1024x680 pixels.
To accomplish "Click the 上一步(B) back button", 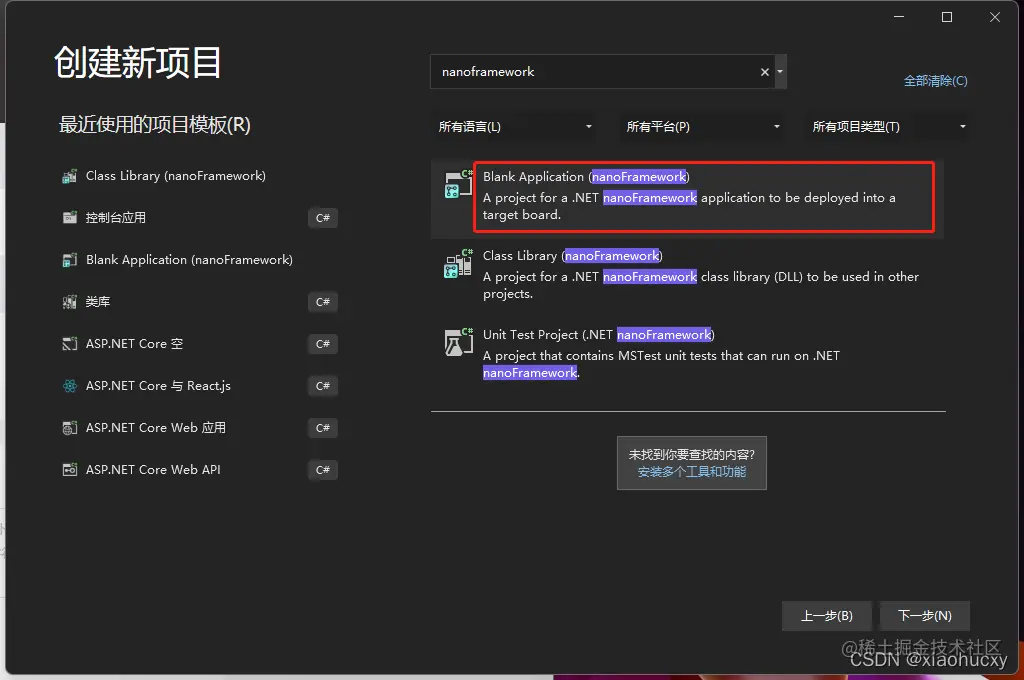I will [826, 616].
